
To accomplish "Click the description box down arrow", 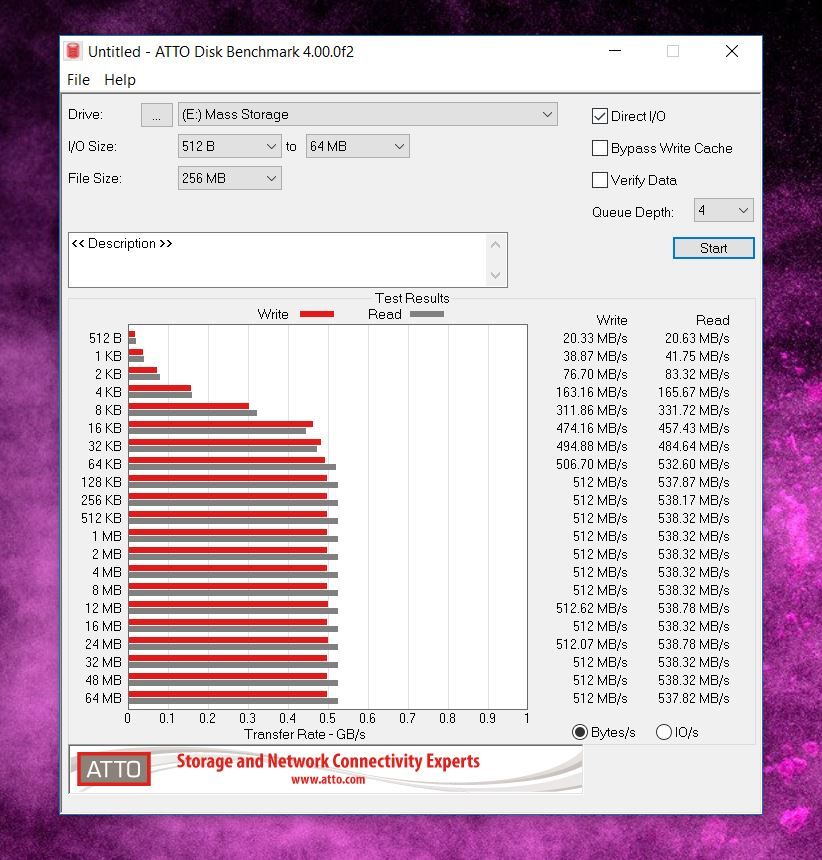I will click(x=496, y=275).
